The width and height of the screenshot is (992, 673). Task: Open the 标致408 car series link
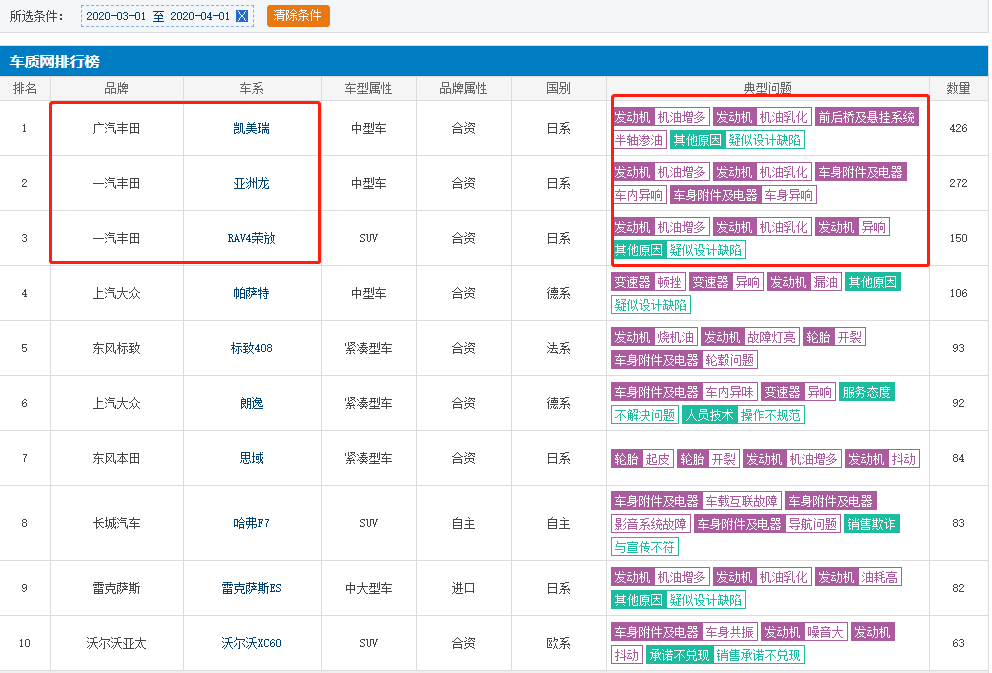[251, 349]
